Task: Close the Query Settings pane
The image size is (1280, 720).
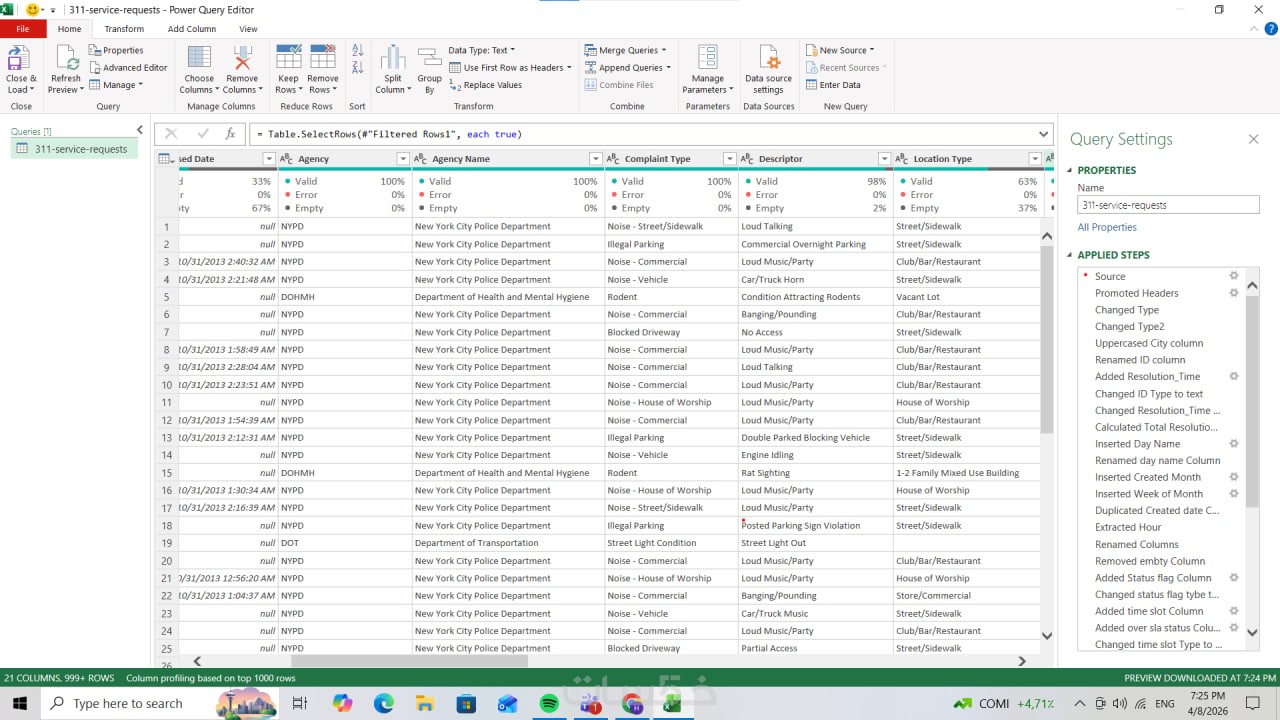Action: [1253, 139]
